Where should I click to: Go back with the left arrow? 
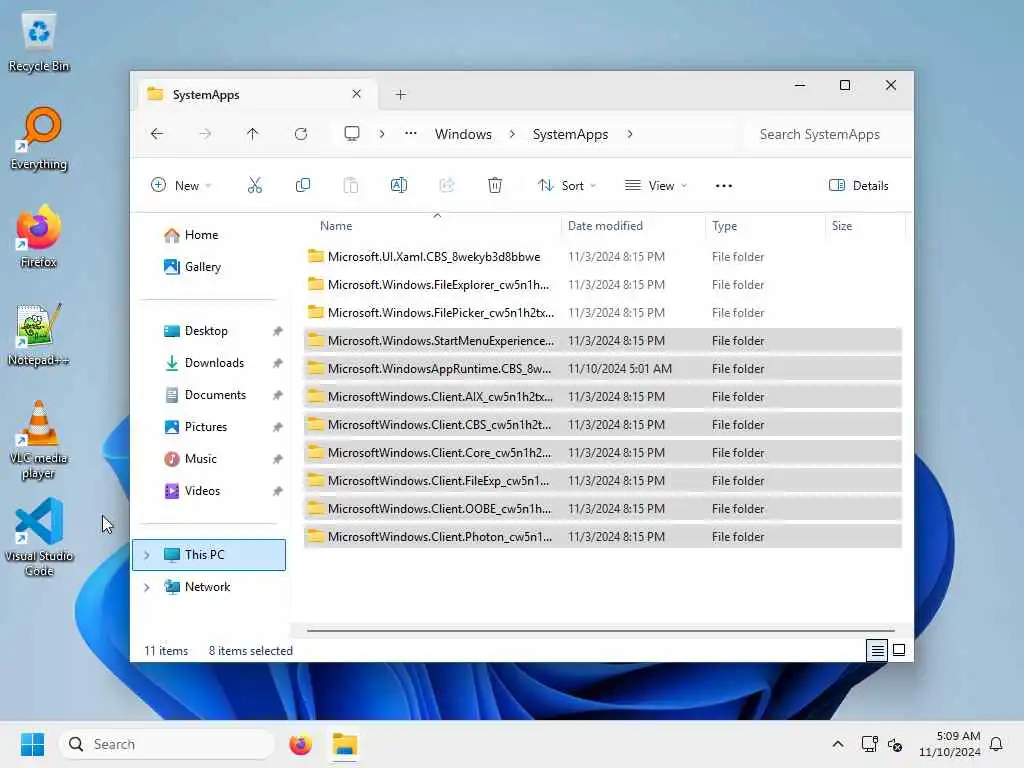(157, 134)
